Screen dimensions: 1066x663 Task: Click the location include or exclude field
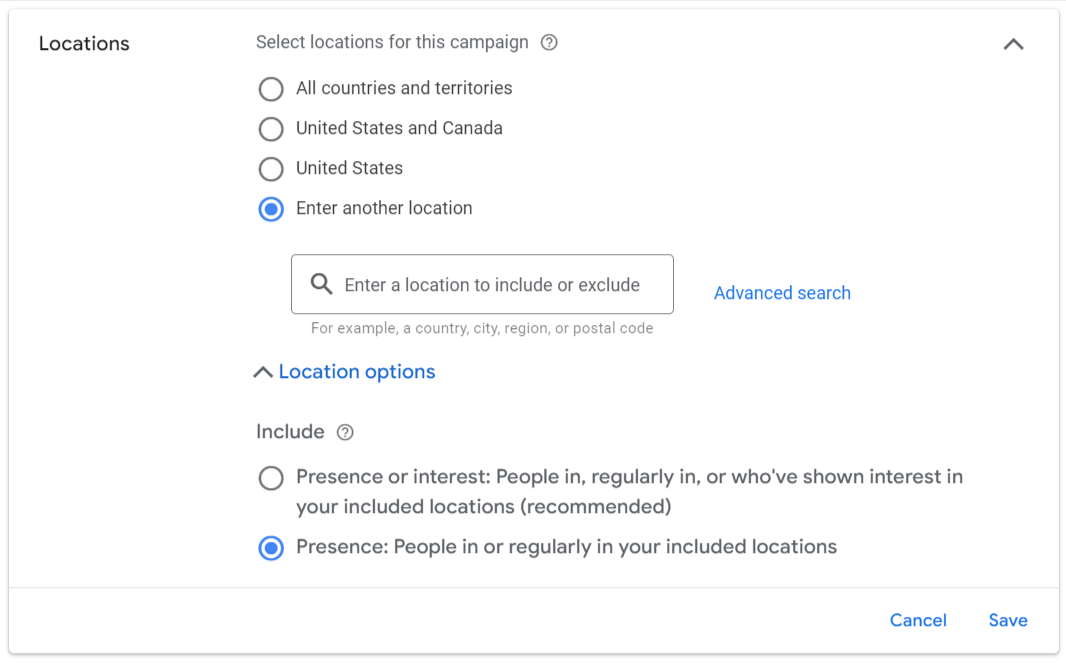[482, 284]
